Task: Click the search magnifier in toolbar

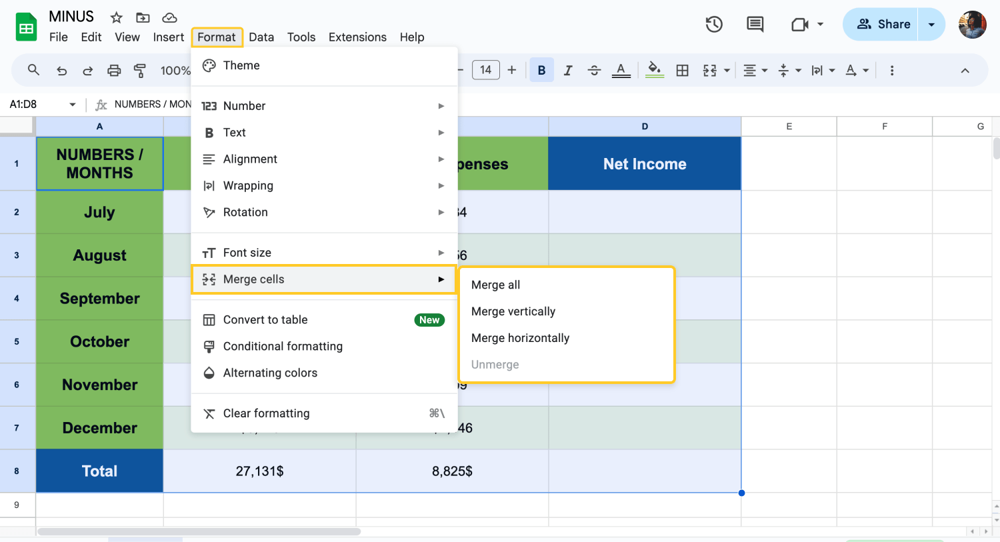Action: click(x=34, y=71)
